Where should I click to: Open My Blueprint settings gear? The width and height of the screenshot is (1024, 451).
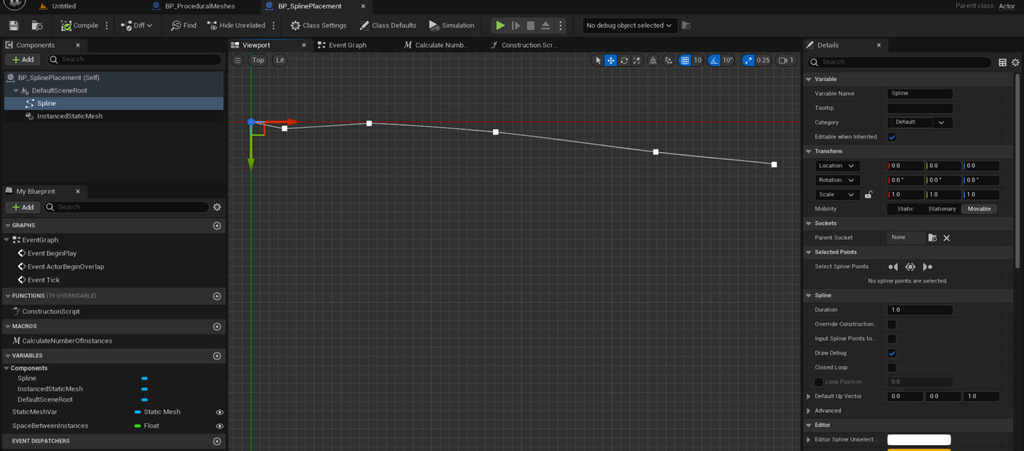pos(217,207)
